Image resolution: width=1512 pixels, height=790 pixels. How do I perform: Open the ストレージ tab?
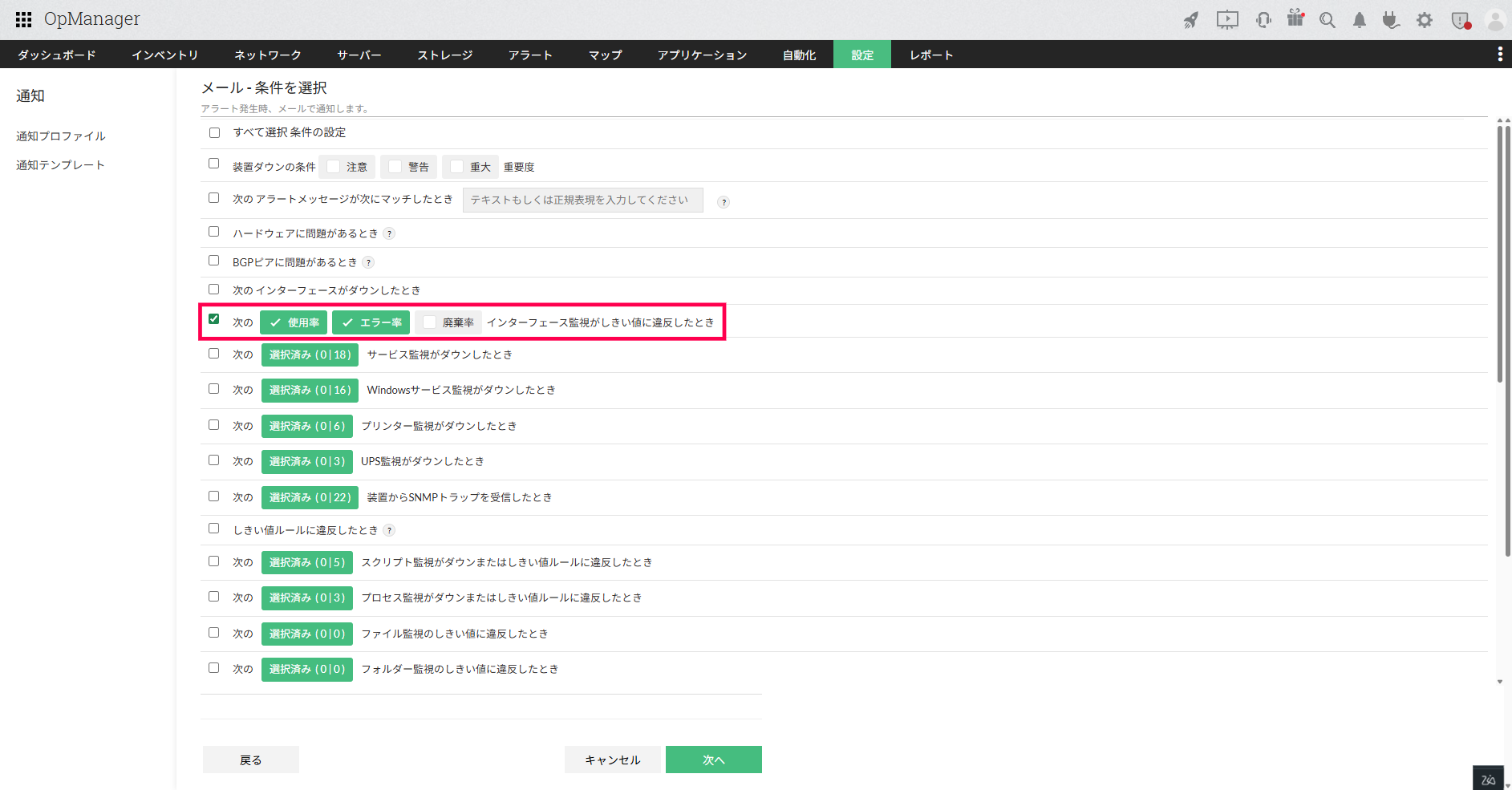pos(445,55)
